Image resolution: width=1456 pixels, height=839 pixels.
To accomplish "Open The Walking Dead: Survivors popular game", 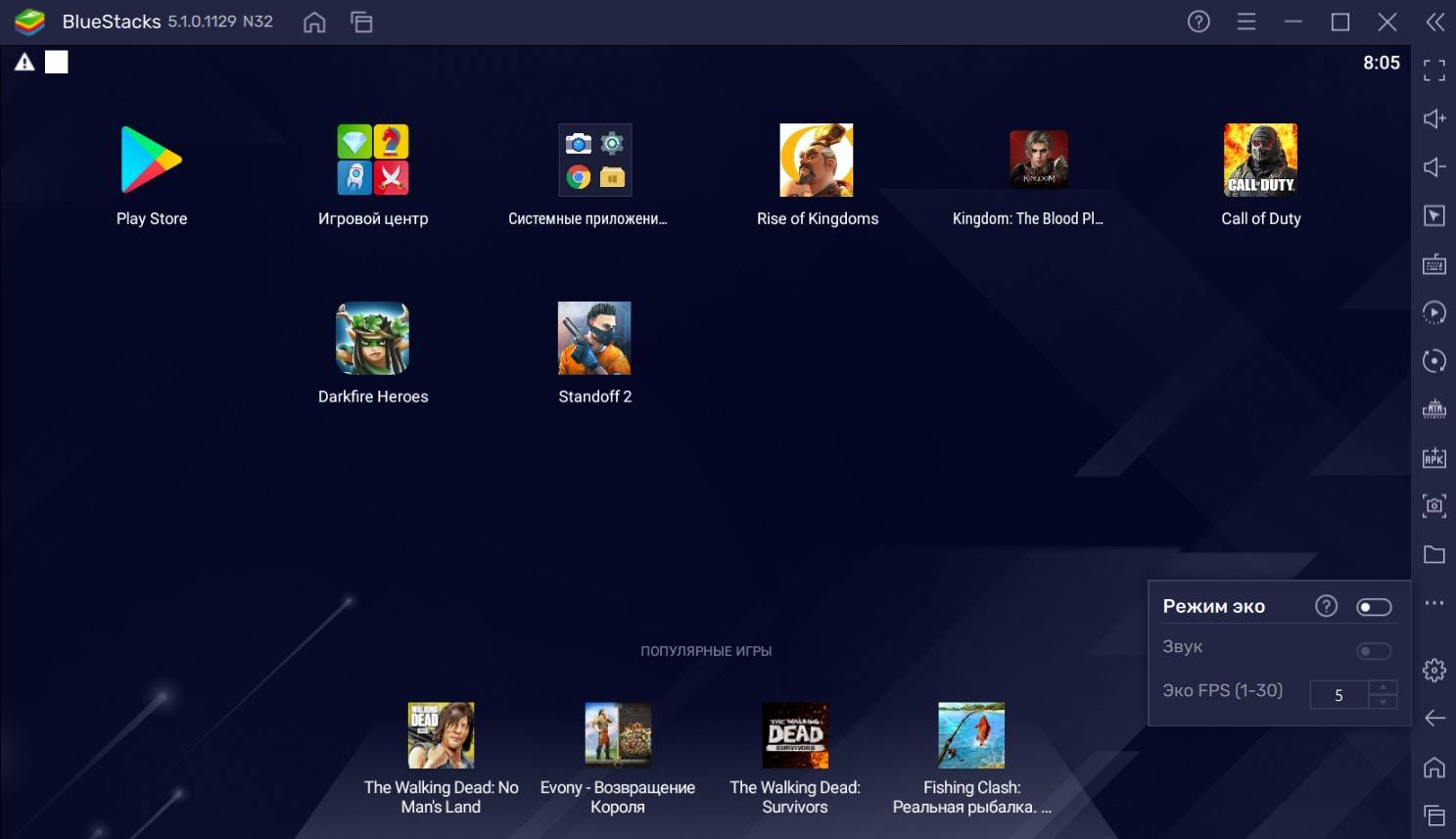I will coord(795,735).
